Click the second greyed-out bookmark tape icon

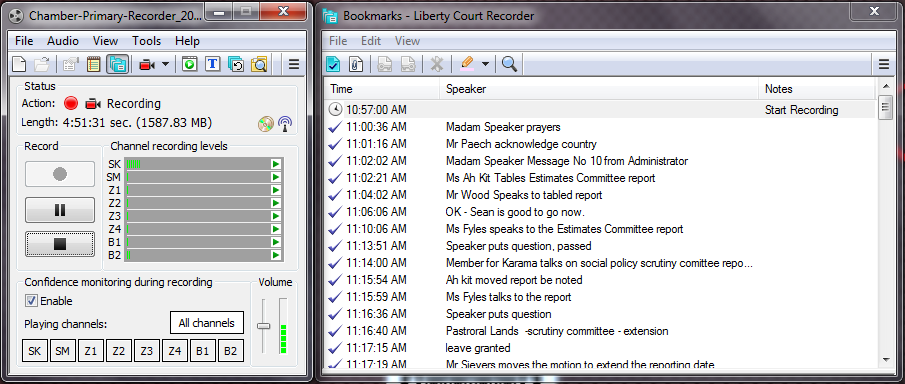[408, 64]
